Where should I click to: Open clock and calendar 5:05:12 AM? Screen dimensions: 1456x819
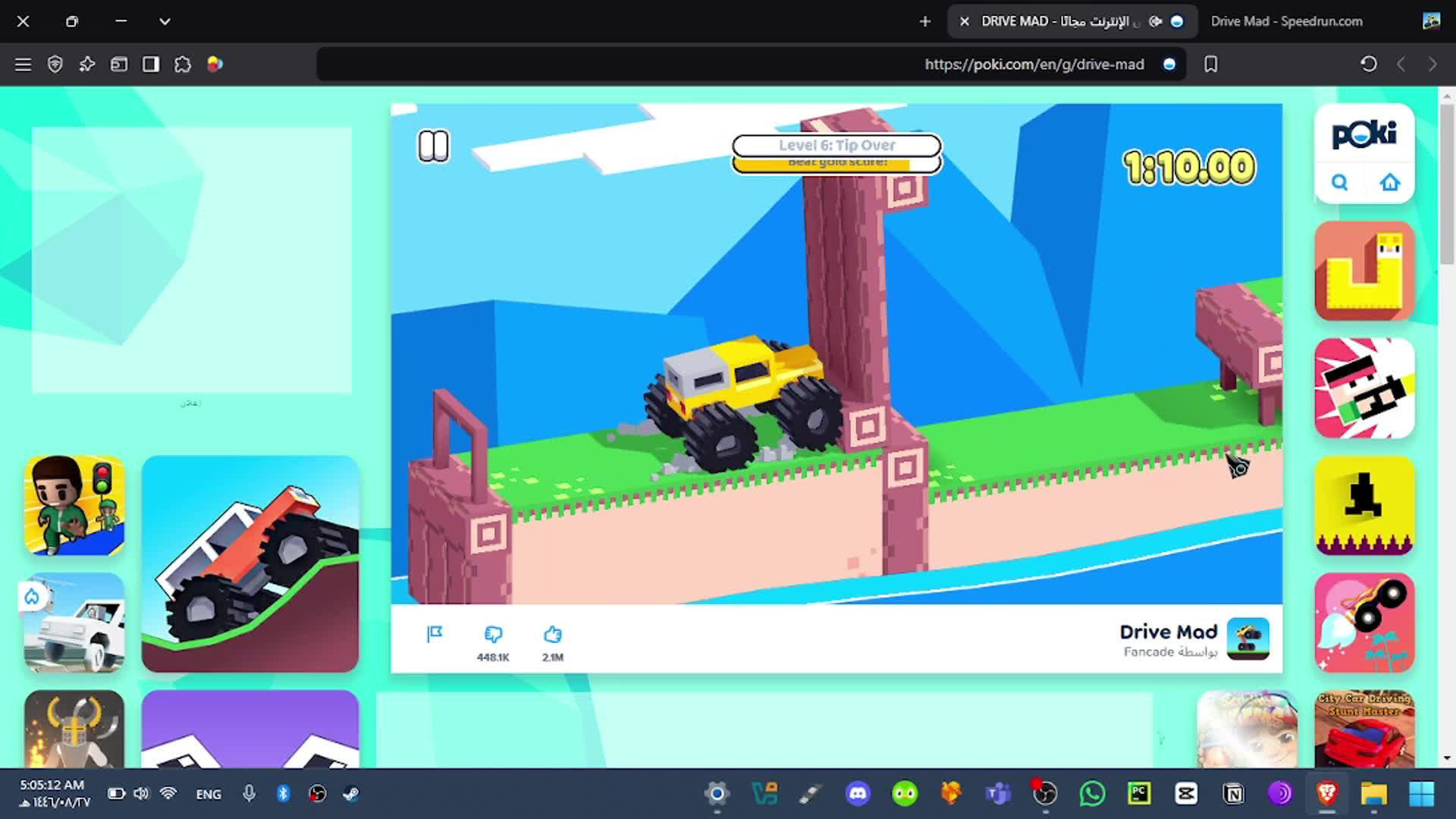[x=55, y=793]
